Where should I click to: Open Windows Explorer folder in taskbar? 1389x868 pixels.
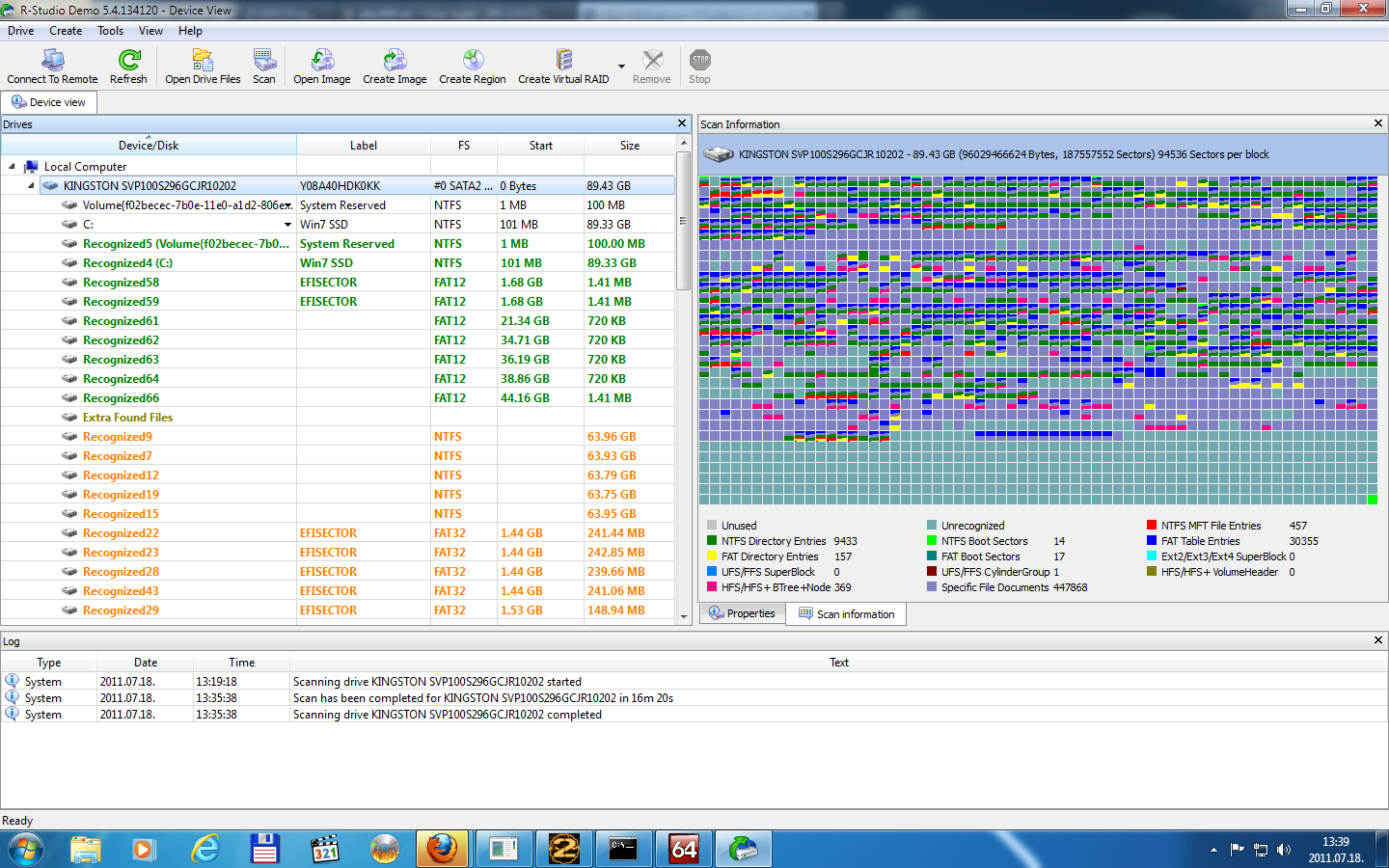coord(85,850)
